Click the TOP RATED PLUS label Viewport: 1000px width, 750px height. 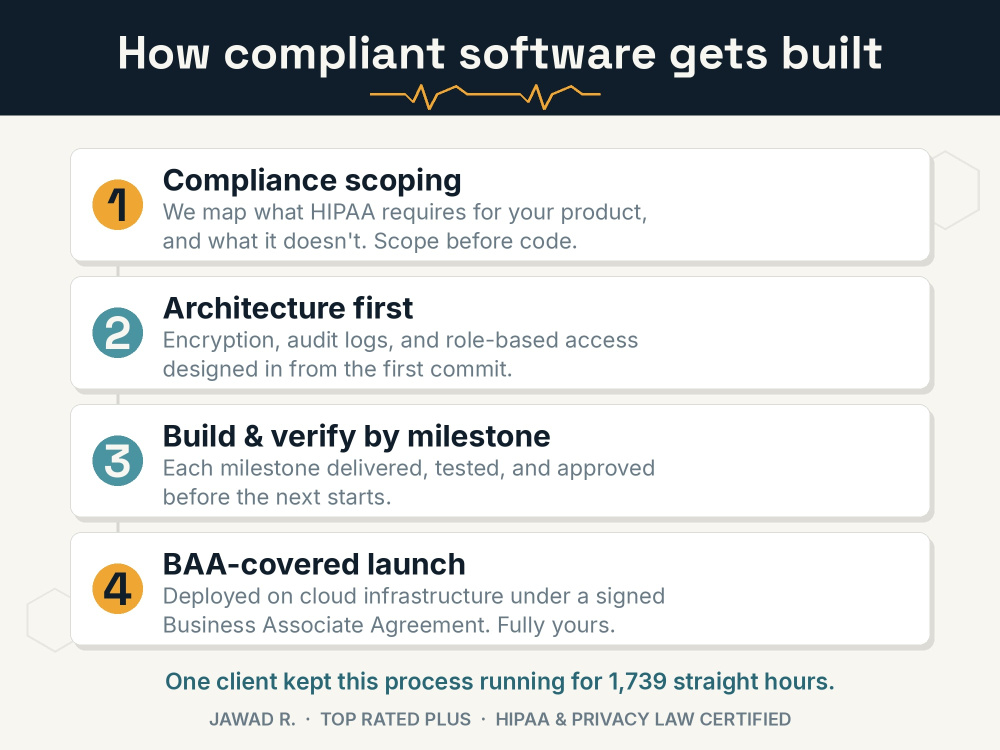[395, 719]
